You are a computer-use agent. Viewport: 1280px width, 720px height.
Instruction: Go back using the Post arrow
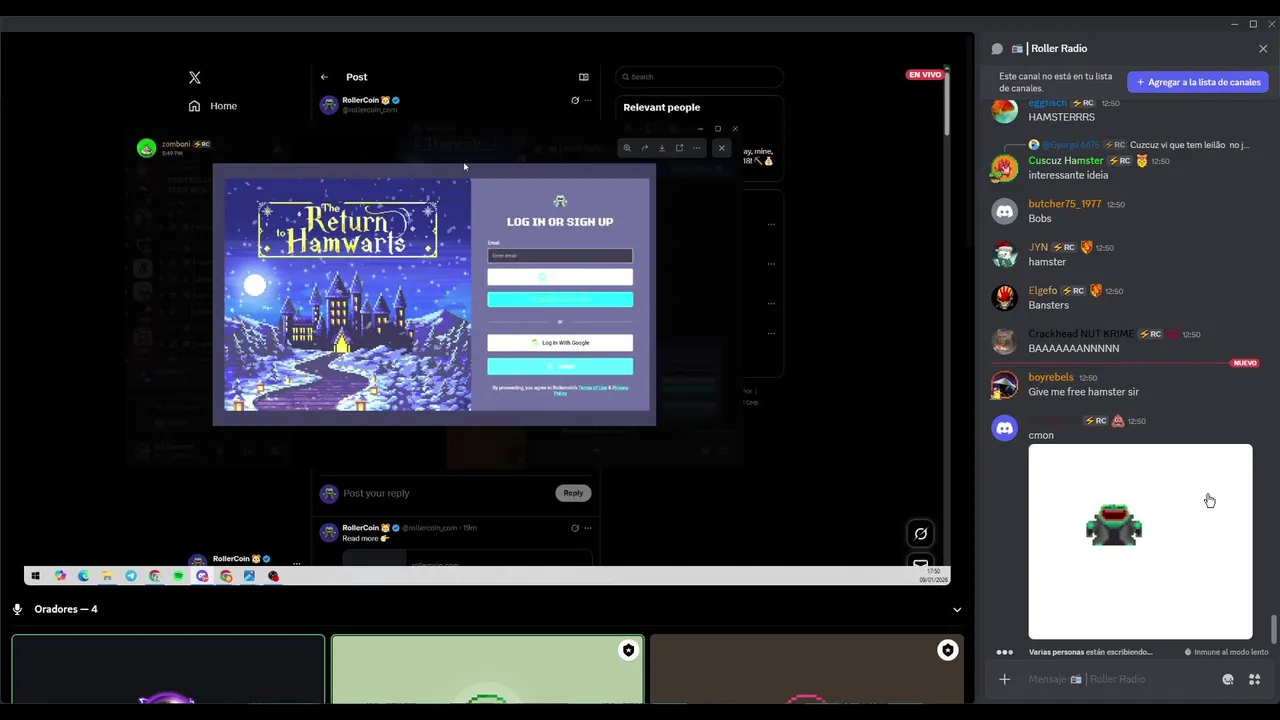tap(324, 77)
